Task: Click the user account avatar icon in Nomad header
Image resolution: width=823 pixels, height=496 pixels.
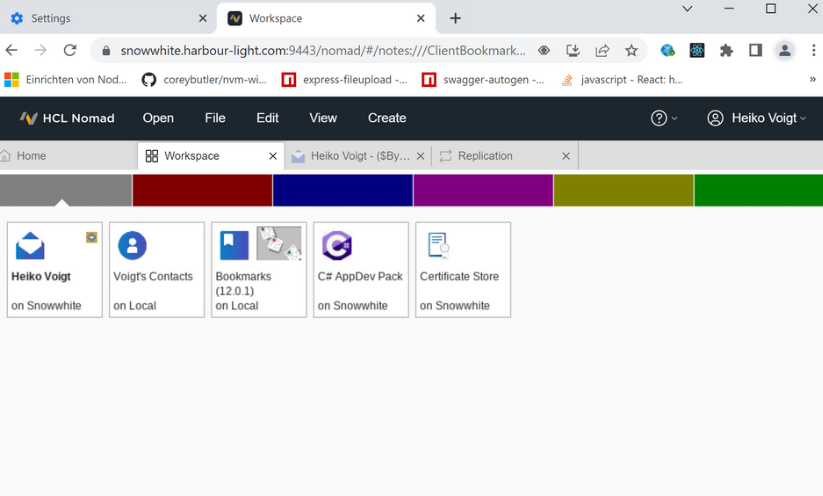Action: click(x=715, y=118)
